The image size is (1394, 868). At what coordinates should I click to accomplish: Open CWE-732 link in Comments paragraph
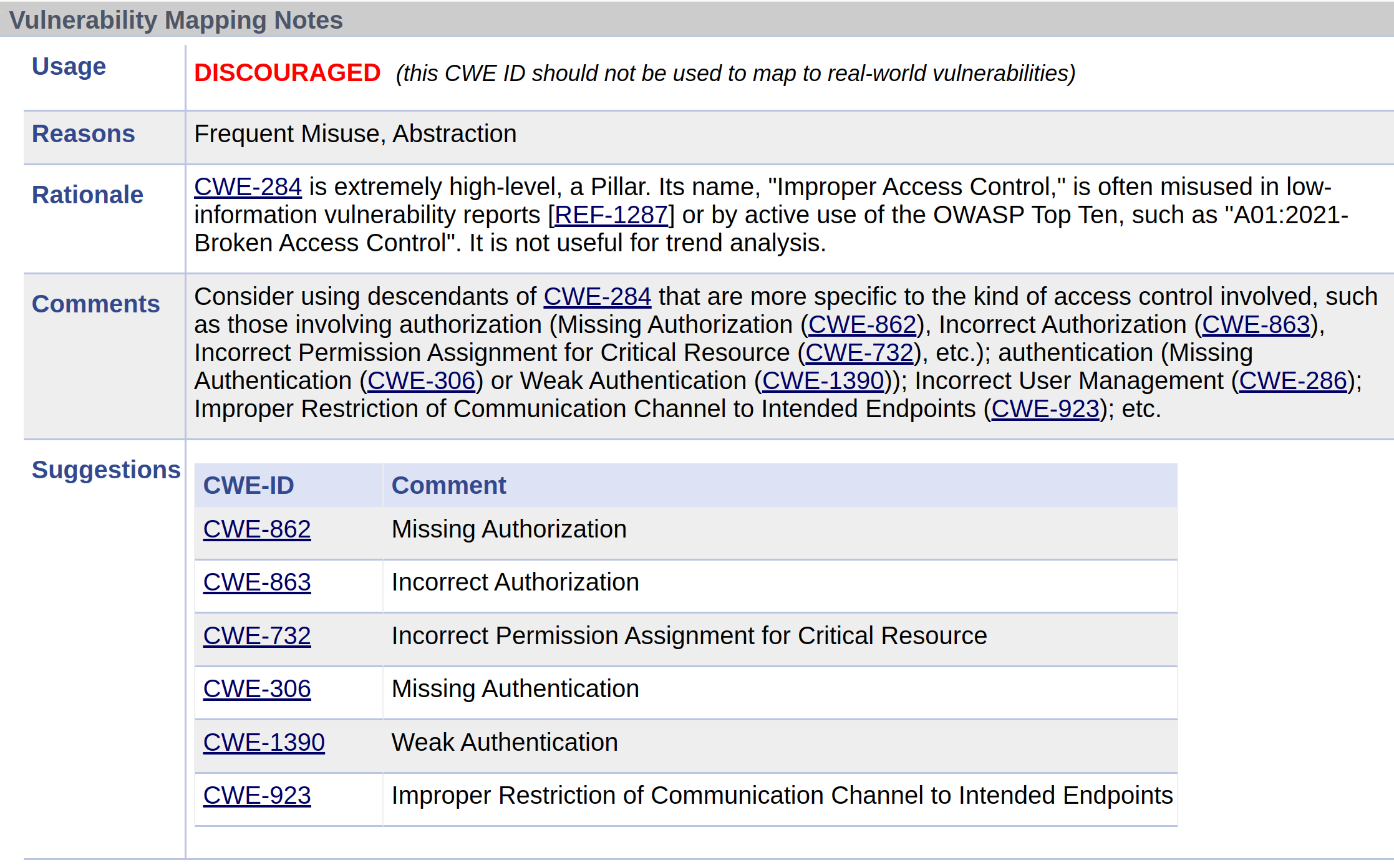tap(859, 353)
